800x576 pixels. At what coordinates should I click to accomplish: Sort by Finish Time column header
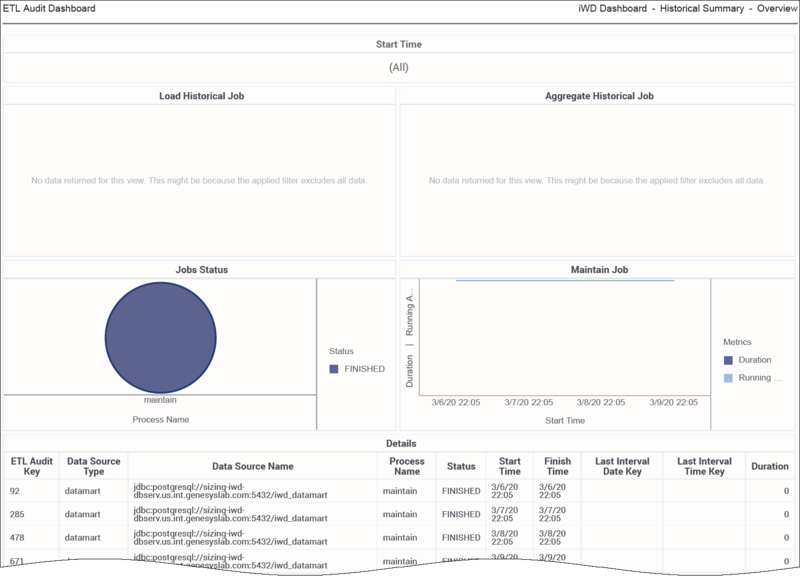pyautogui.click(x=557, y=467)
